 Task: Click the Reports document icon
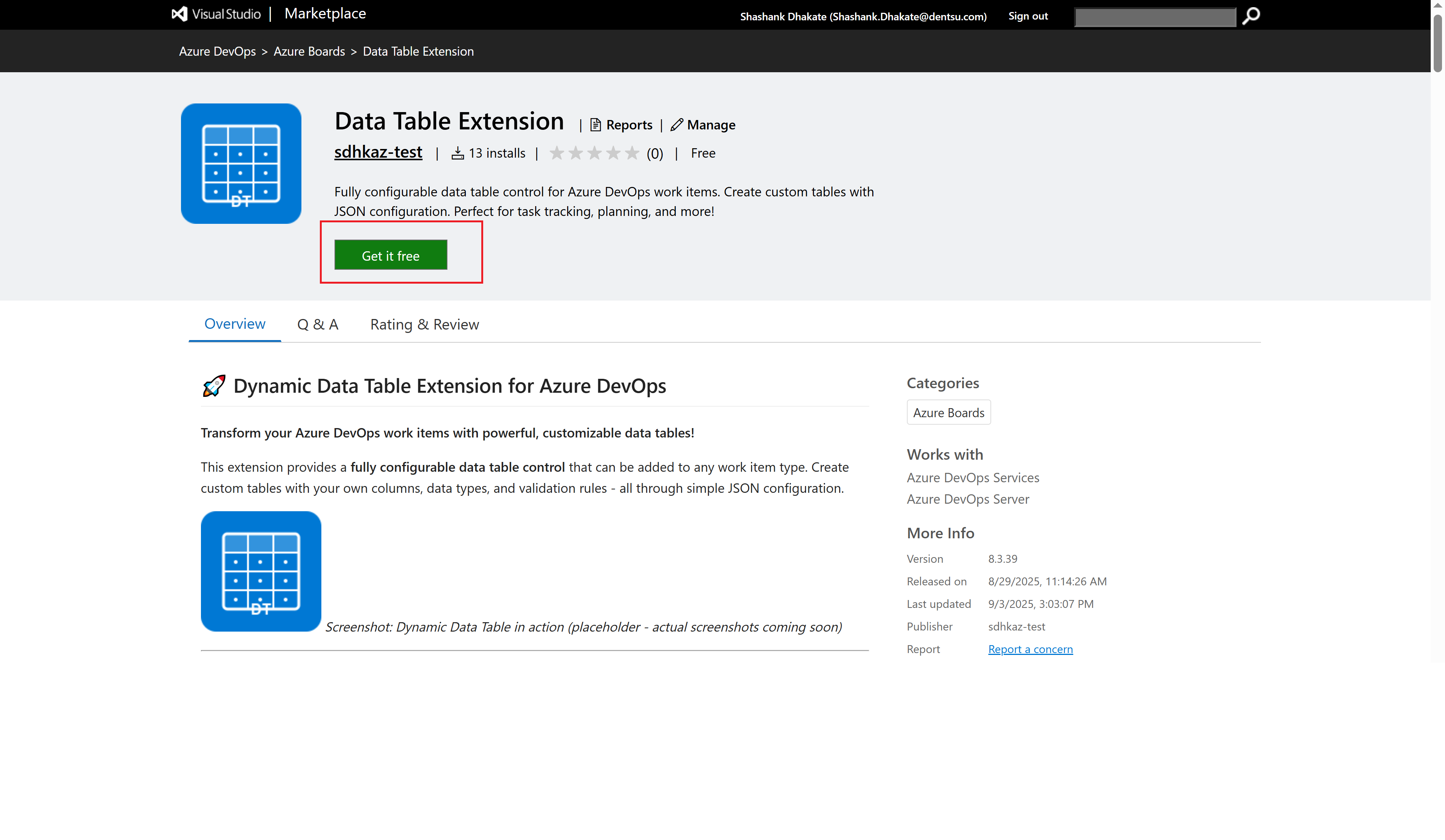coord(595,125)
